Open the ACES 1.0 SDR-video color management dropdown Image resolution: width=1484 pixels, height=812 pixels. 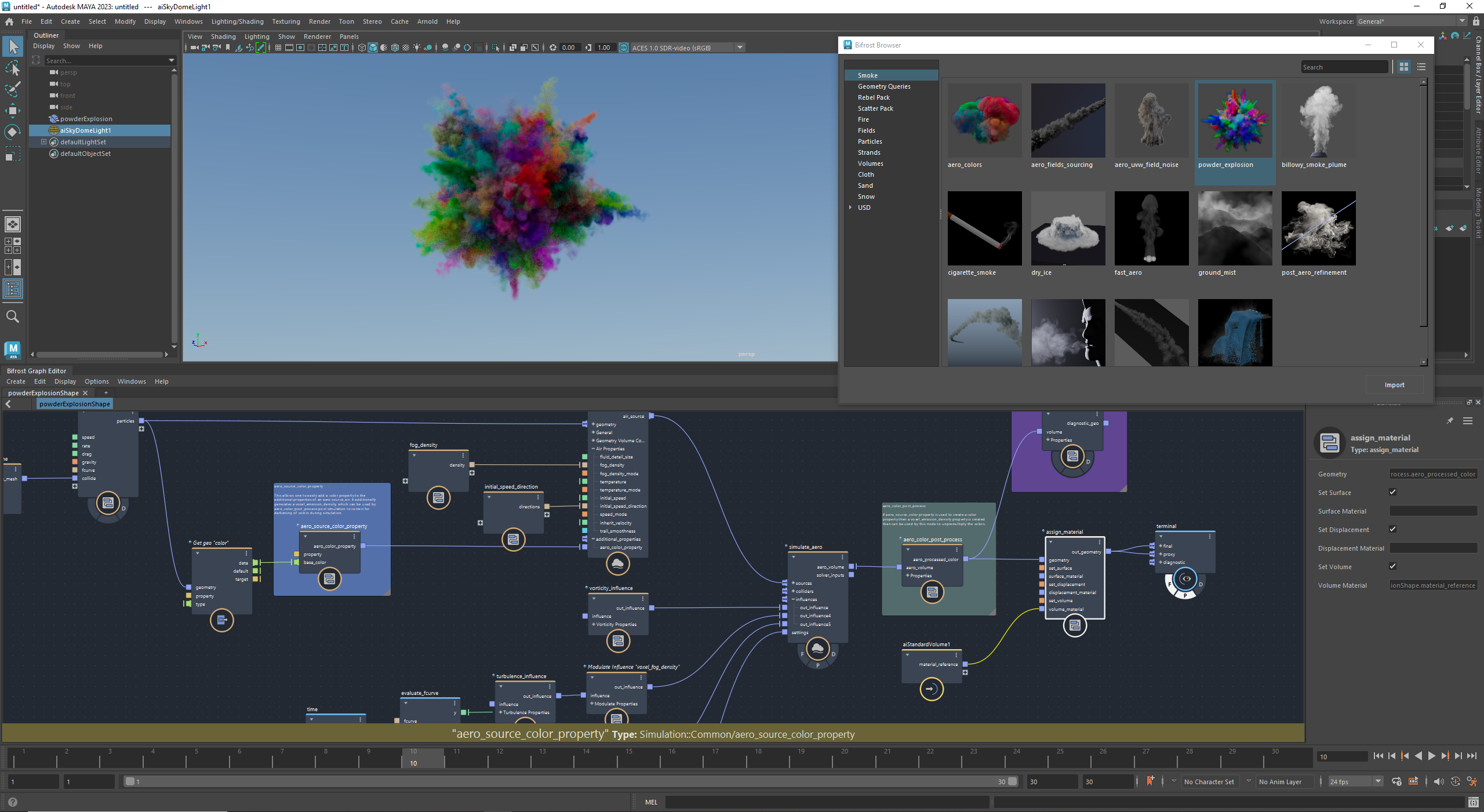pyautogui.click(x=740, y=48)
